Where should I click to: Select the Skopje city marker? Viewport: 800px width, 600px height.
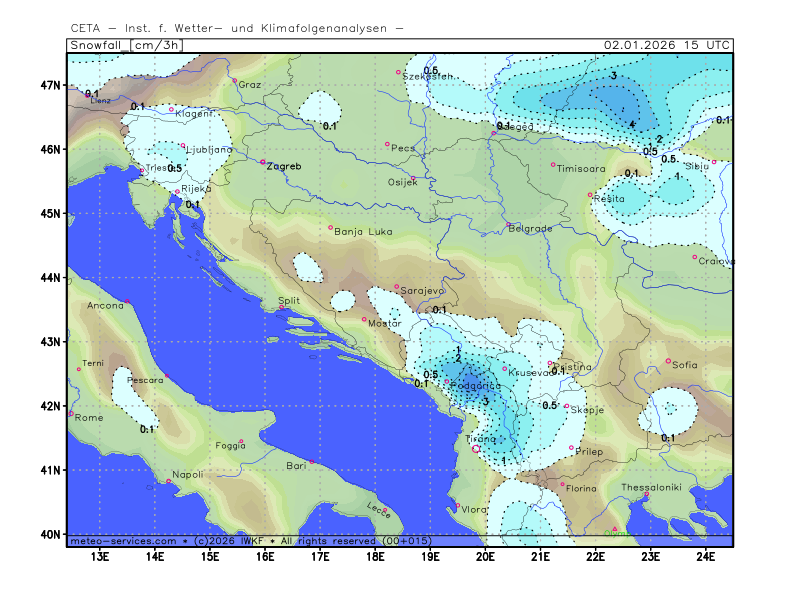click(x=566, y=406)
